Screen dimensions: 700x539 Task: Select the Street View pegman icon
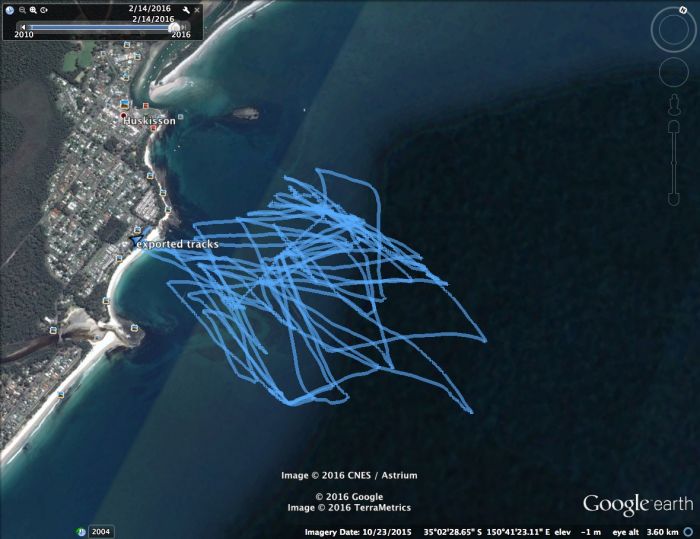[674, 104]
